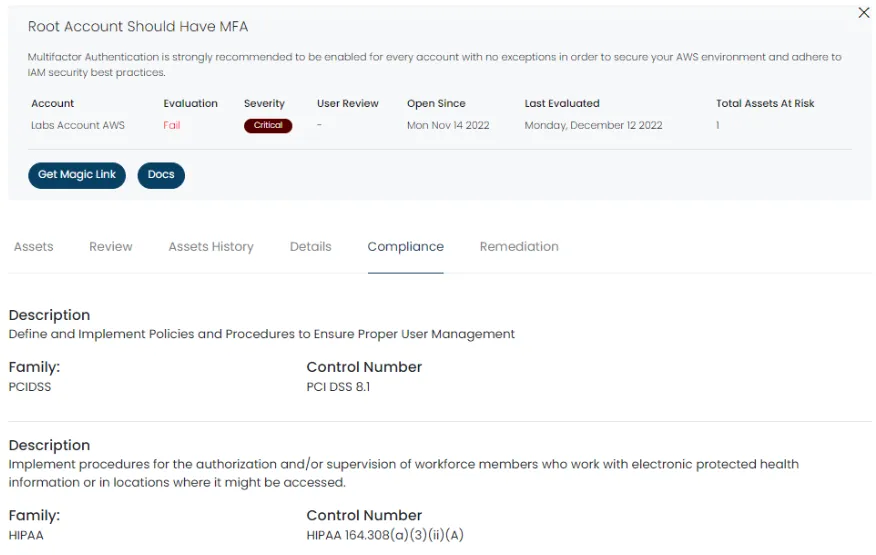Viewport: 876px width, 555px height.
Task: Close the finding details panel
Action: (x=864, y=13)
